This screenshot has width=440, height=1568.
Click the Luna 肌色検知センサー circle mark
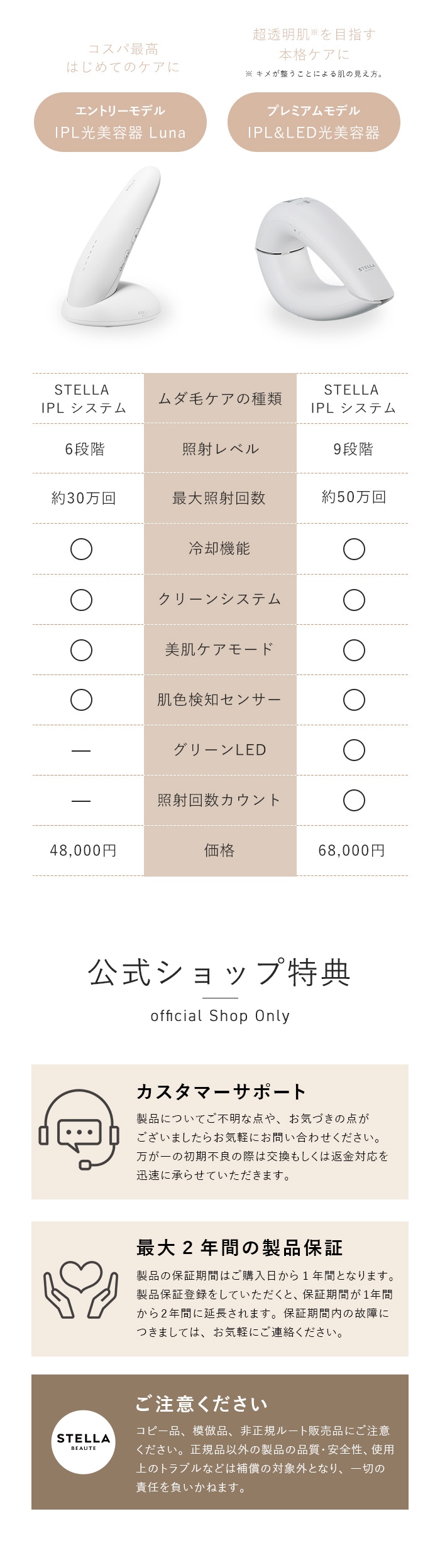click(x=81, y=700)
